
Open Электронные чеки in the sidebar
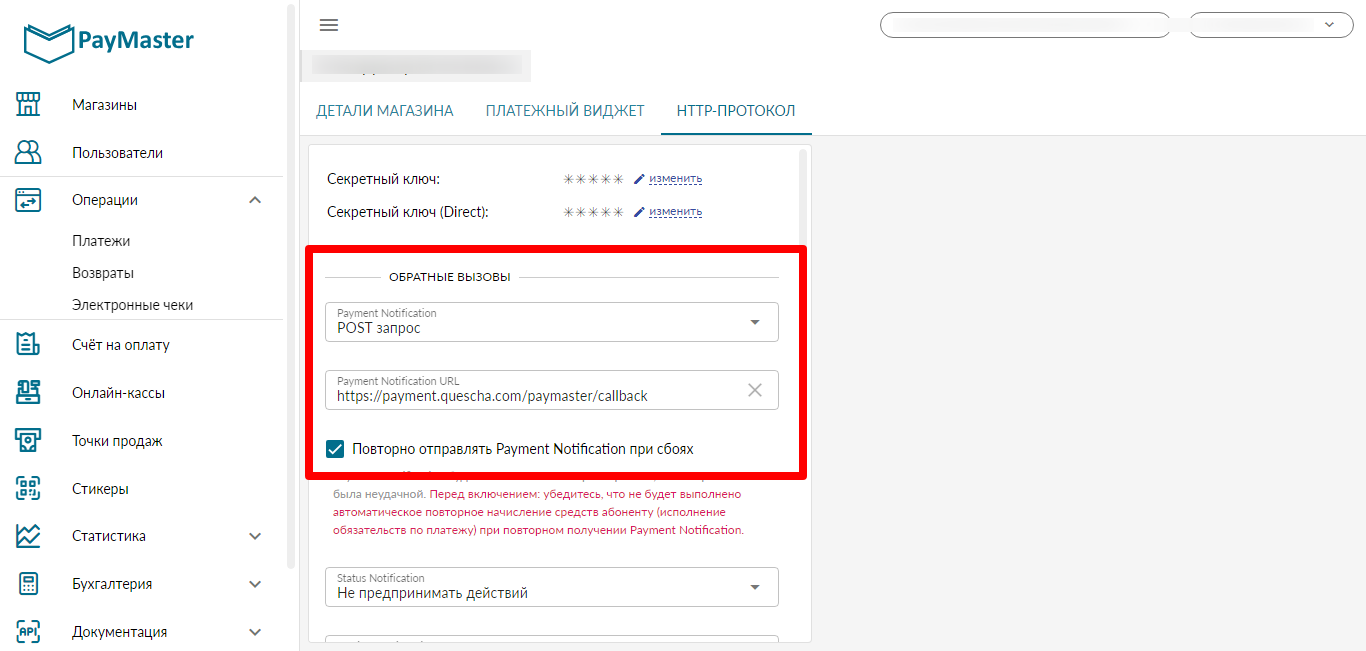coord(132,305)
